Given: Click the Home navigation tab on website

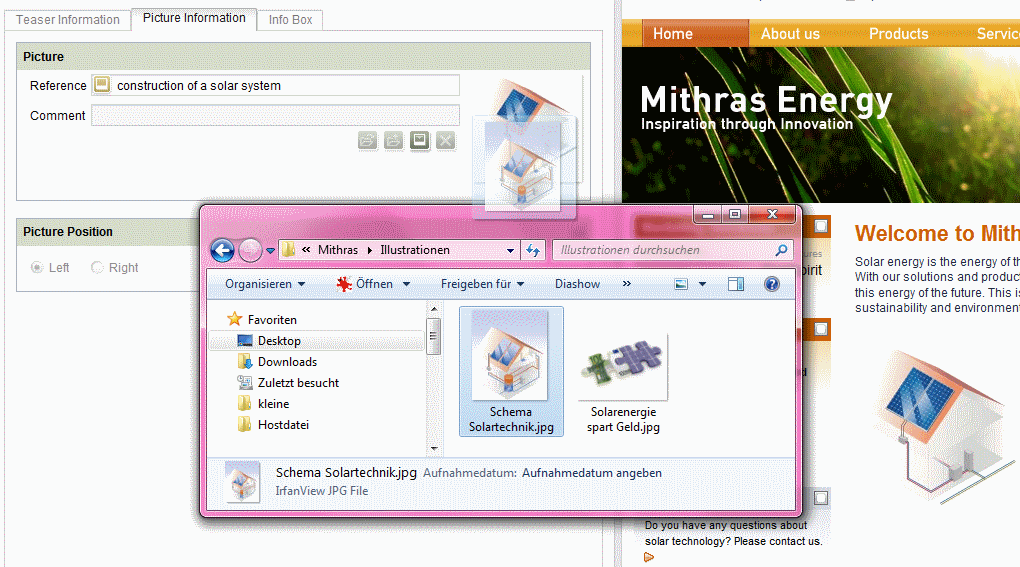Looking at the screenshot, I should pyautogui.click(x=695, y=34).
